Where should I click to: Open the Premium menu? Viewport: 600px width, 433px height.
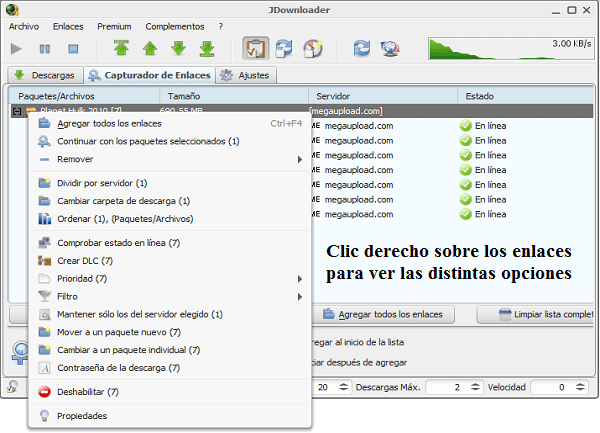click(x=114, y=26)
